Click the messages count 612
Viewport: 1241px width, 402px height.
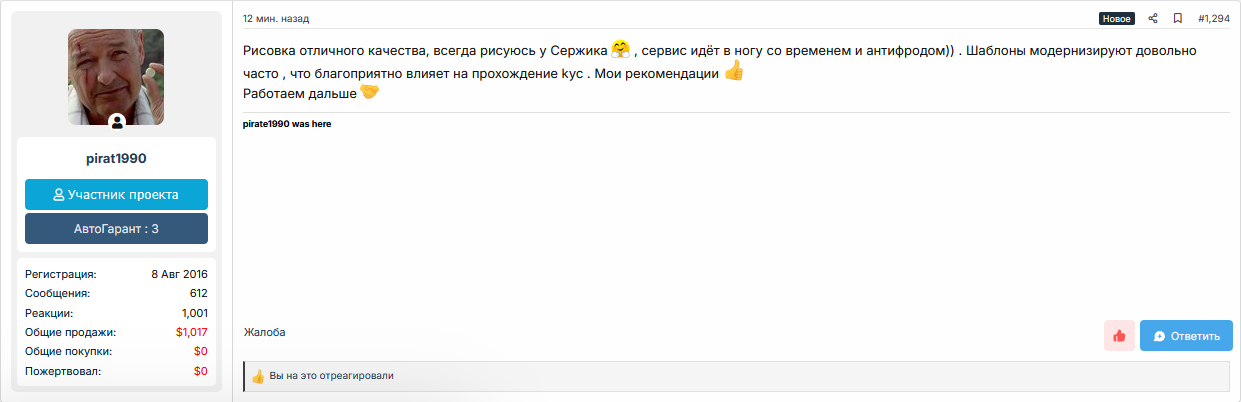coord(198,294)
